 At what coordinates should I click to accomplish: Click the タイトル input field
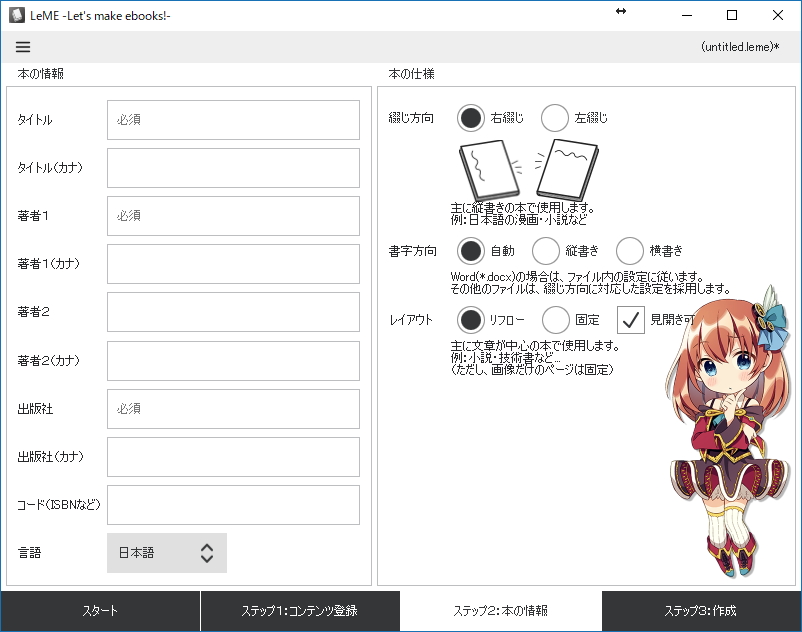tap(232, 120)
